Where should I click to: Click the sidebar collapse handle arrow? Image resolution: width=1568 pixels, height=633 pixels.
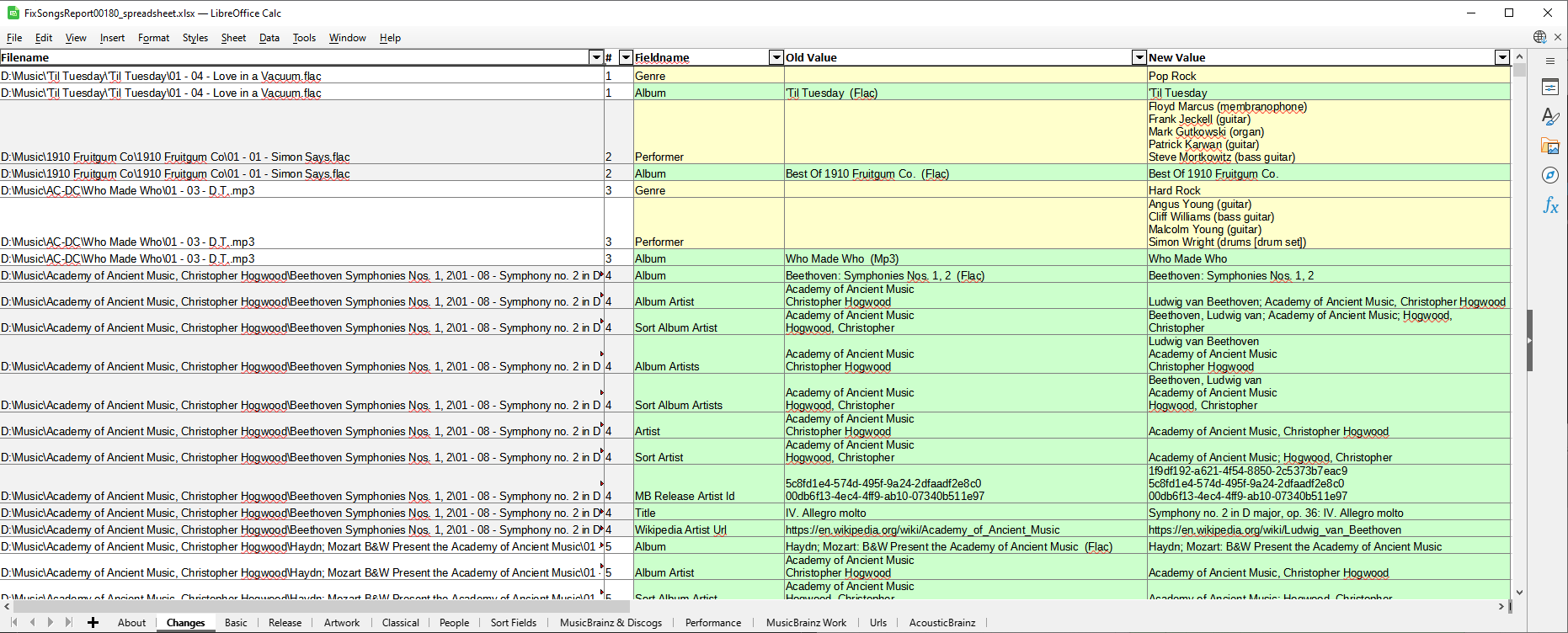pyautogui.click(x=1529, y=340)
